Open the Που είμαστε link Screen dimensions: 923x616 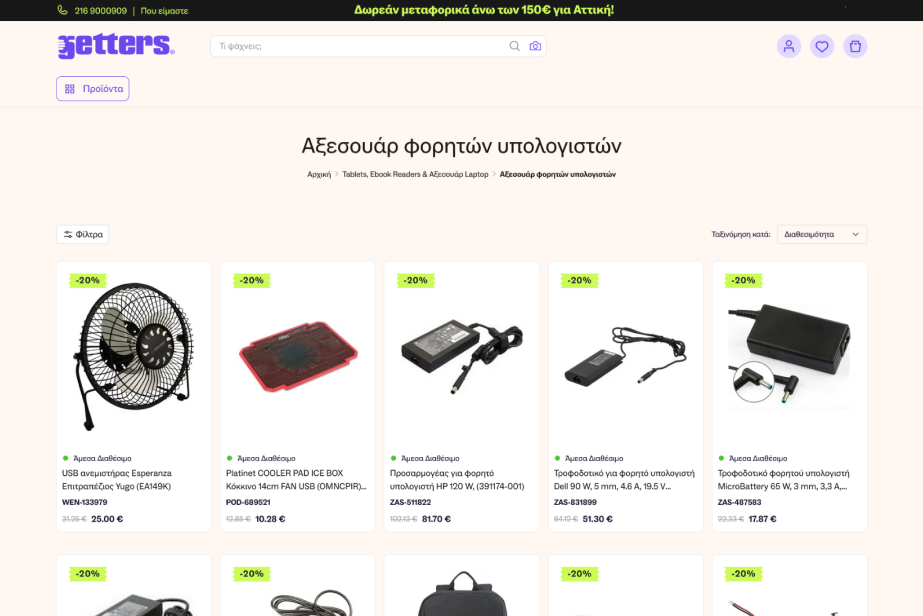pyautogui.click(x=164, y=11)
